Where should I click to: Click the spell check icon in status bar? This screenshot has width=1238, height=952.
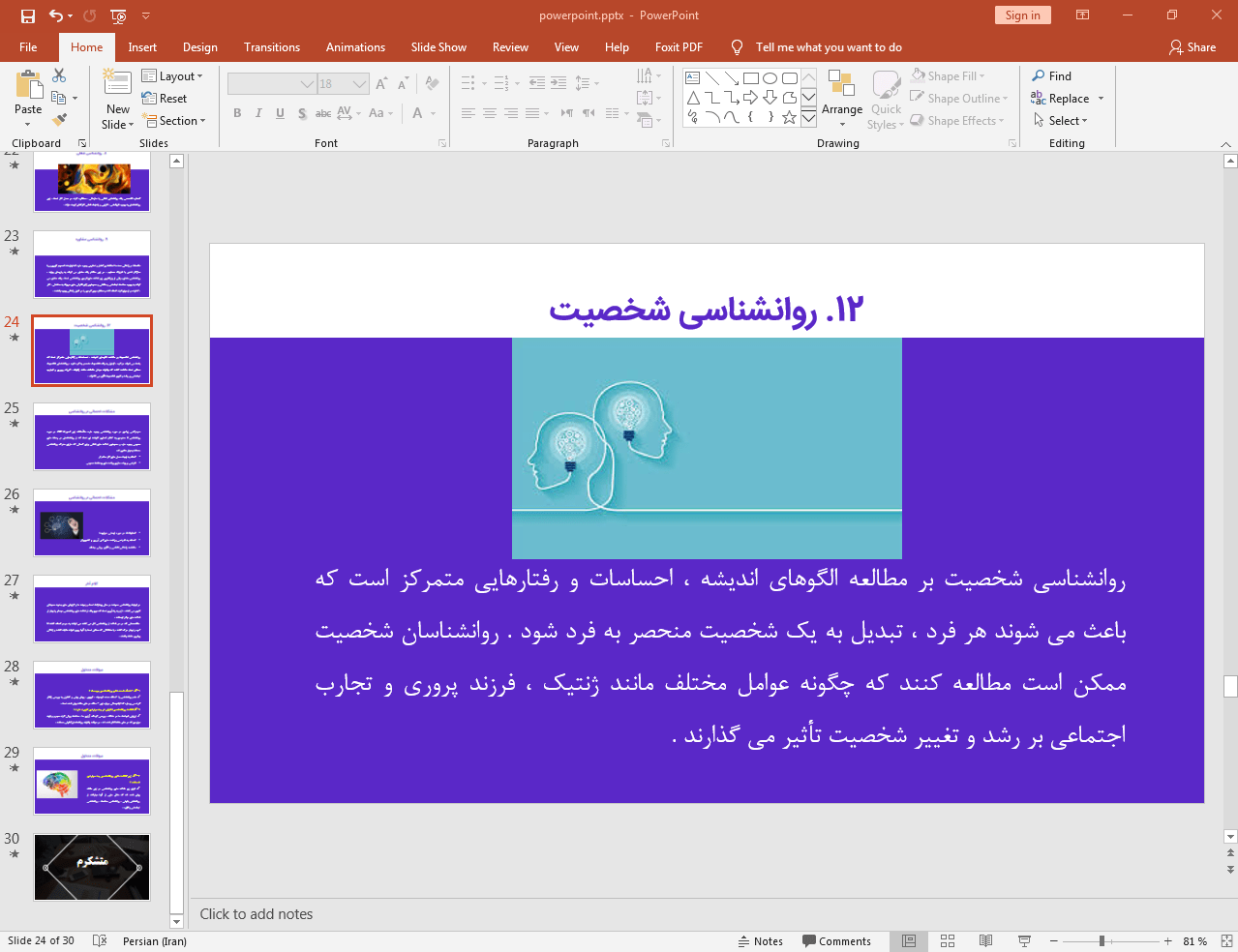click(99, 941)
